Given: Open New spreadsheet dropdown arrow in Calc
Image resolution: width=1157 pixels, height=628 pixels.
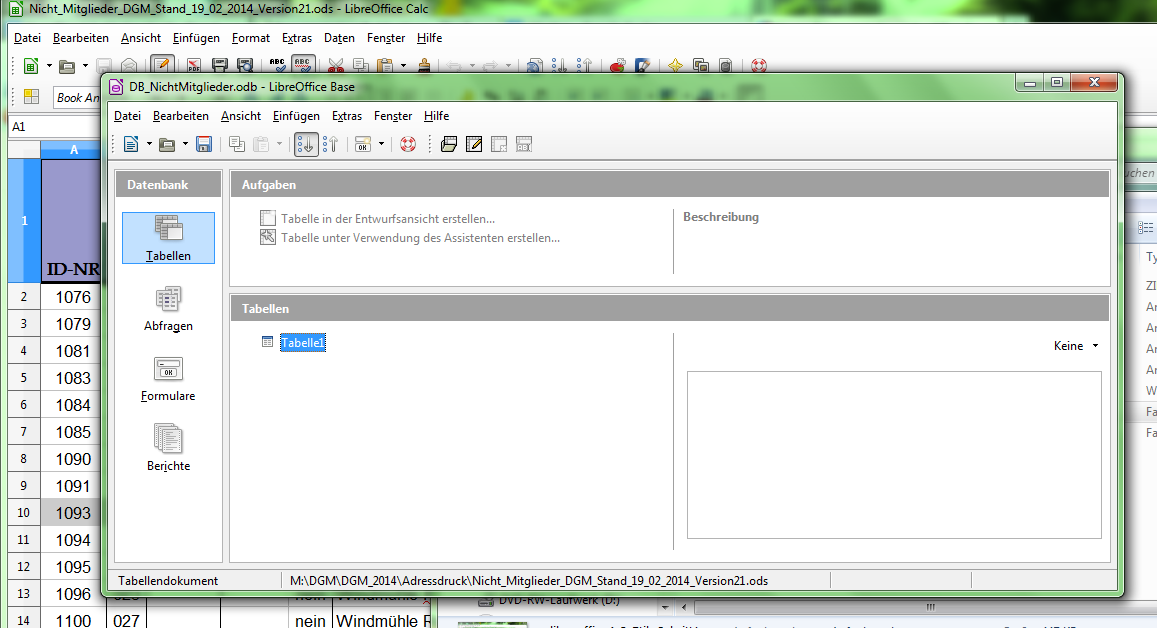Looking at the screenshot, I should point(49,66).
